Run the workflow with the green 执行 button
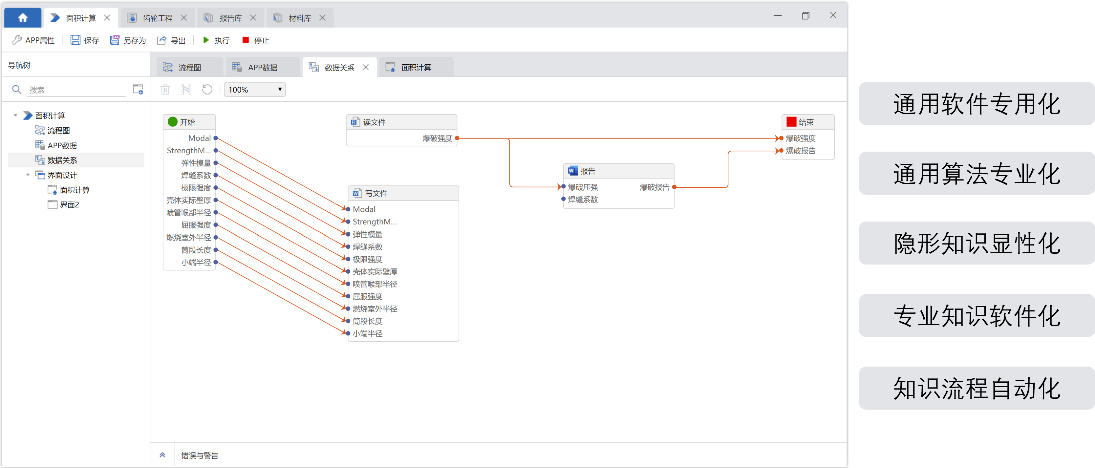1095x468 pixels. point(206,40)
